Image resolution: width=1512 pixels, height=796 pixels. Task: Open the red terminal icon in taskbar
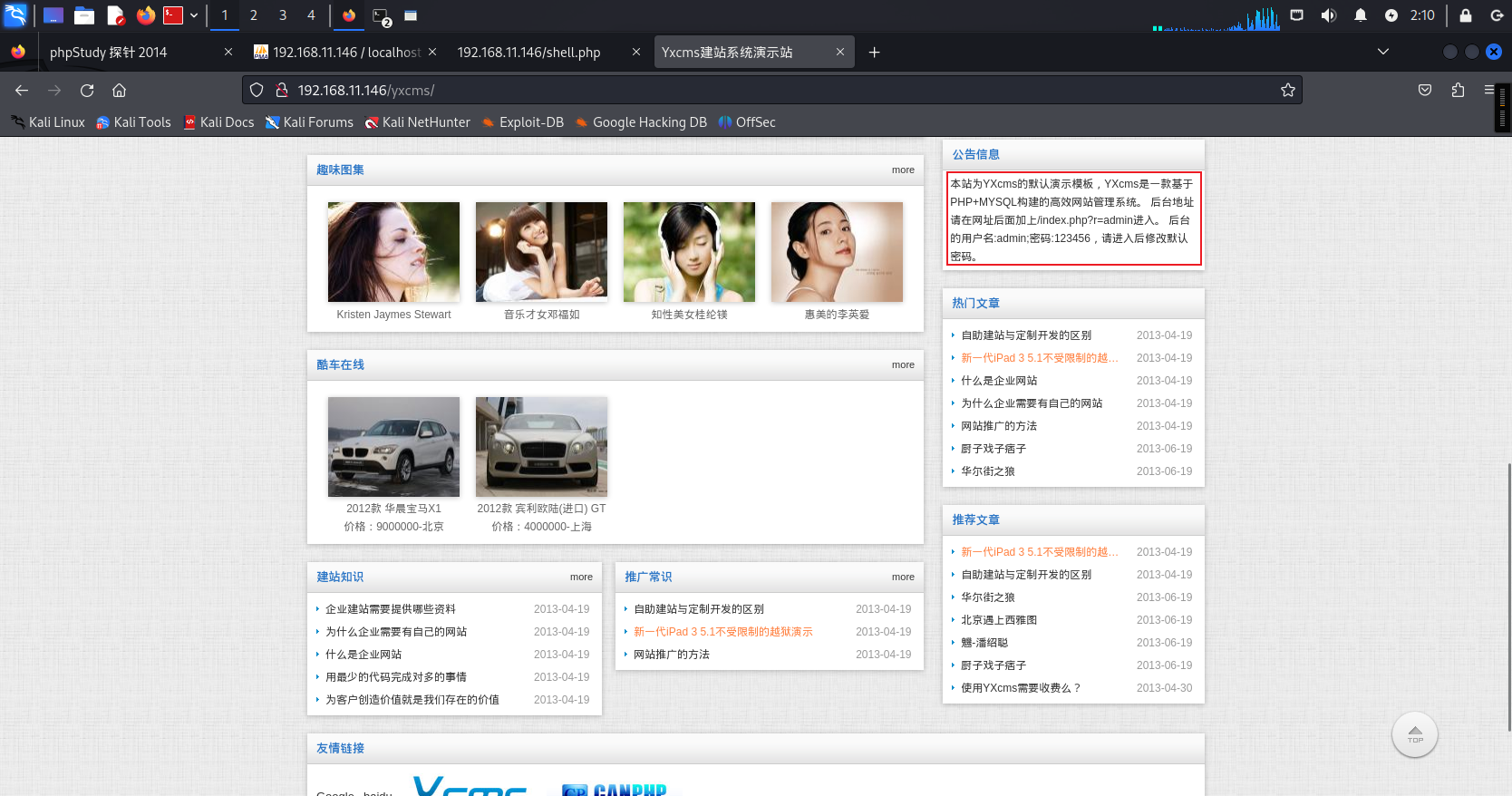coord(173,15)
